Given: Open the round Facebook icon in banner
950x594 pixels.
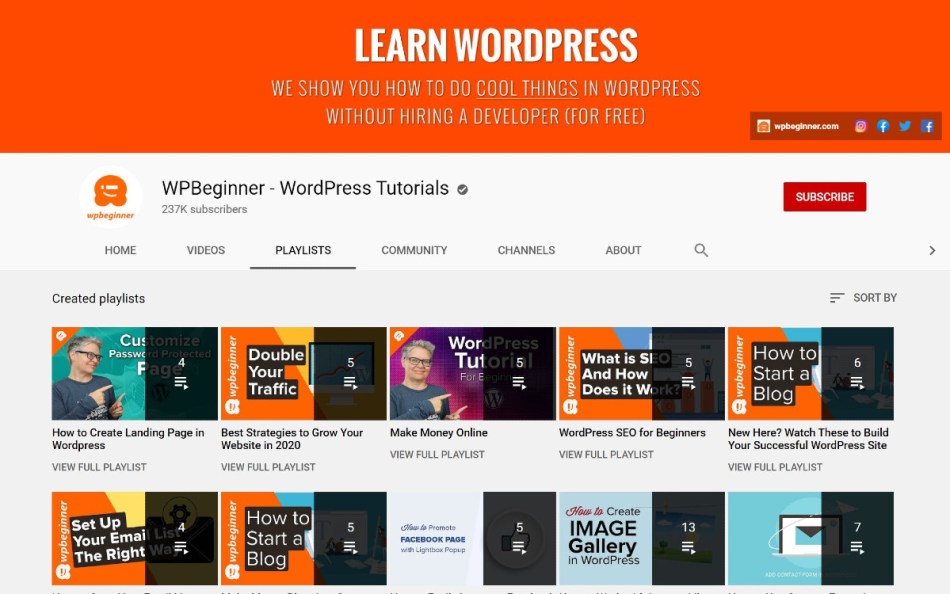Looking at the screenshot, I should 883,126.
